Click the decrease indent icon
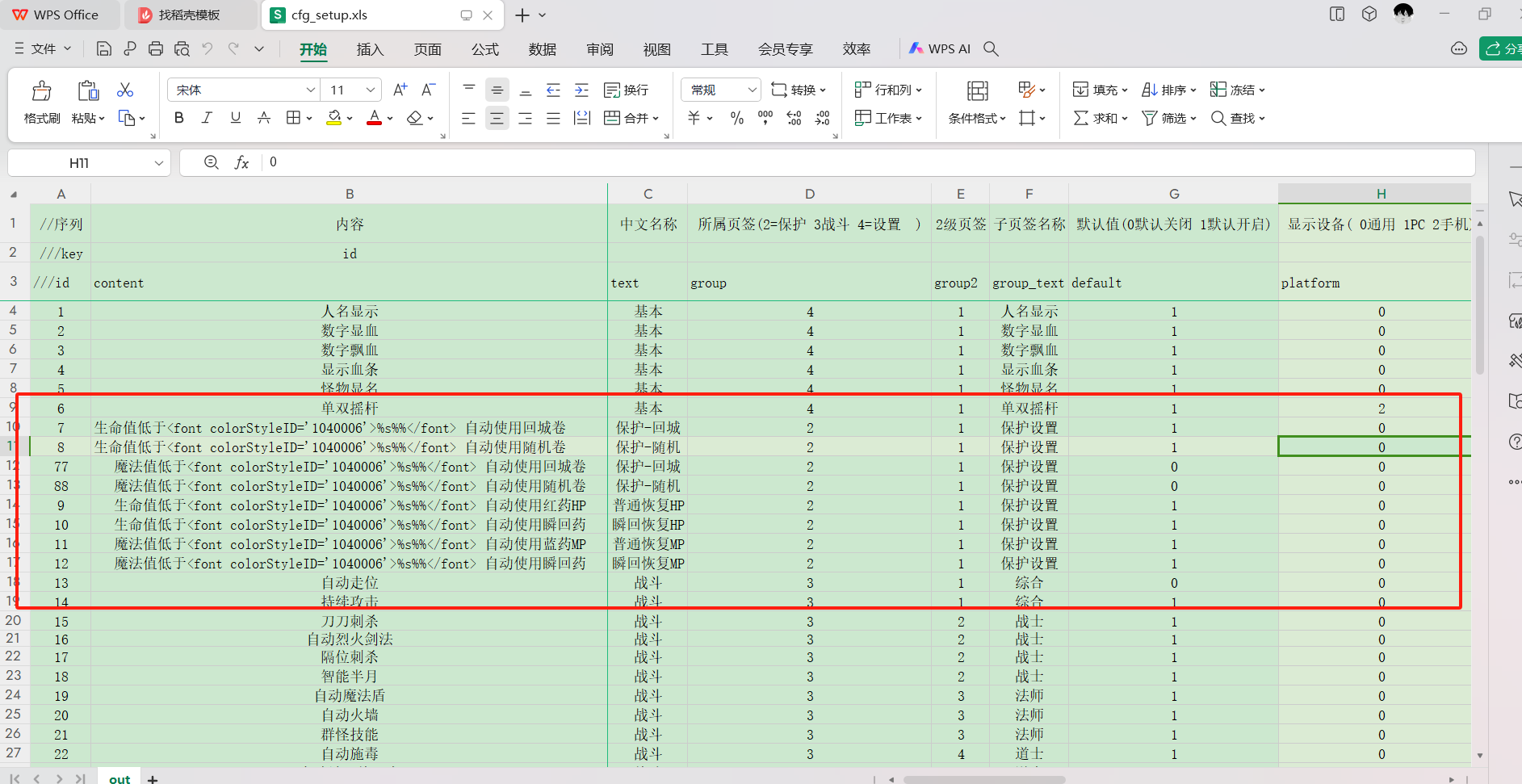 pyautogui.click(x=553, y=90)
